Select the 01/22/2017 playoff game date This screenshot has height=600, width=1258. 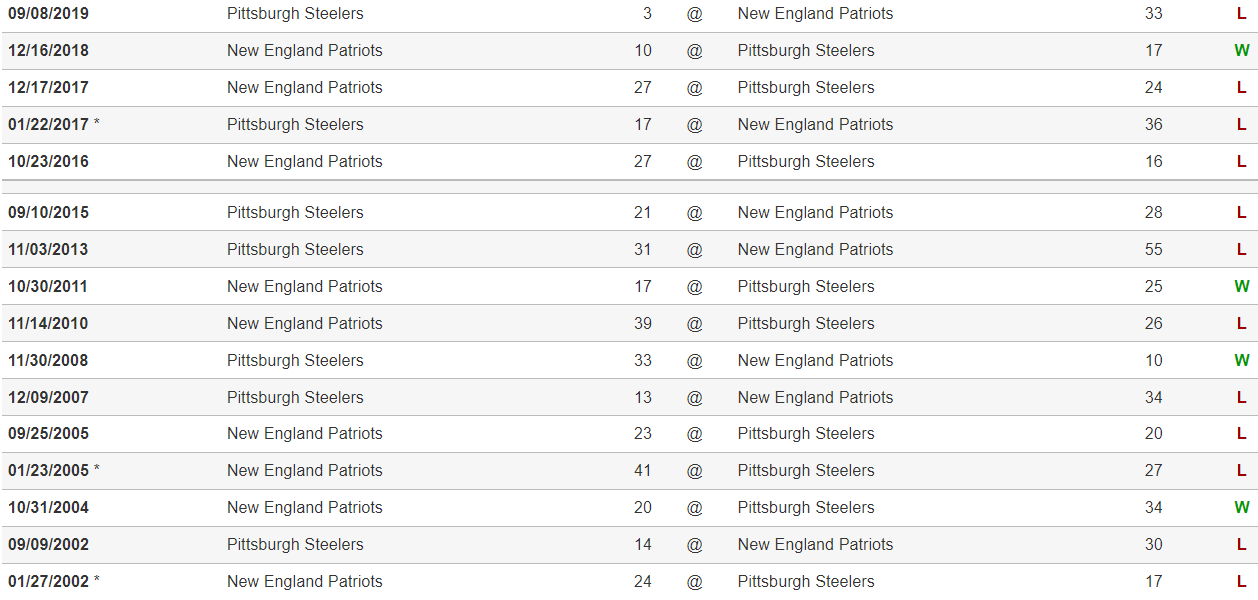pyautogui.click(x=48, y=125)
